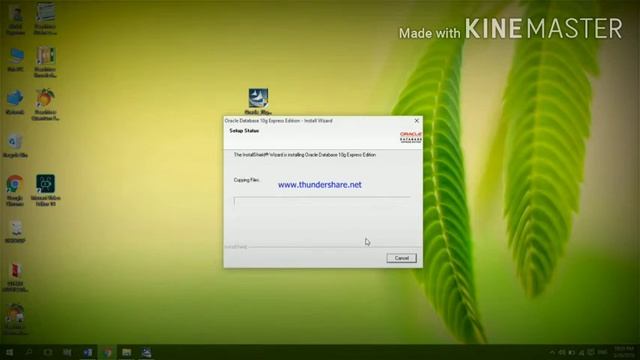
Task: Click the Install Wizard title bar text
Action: coord(279,121)
